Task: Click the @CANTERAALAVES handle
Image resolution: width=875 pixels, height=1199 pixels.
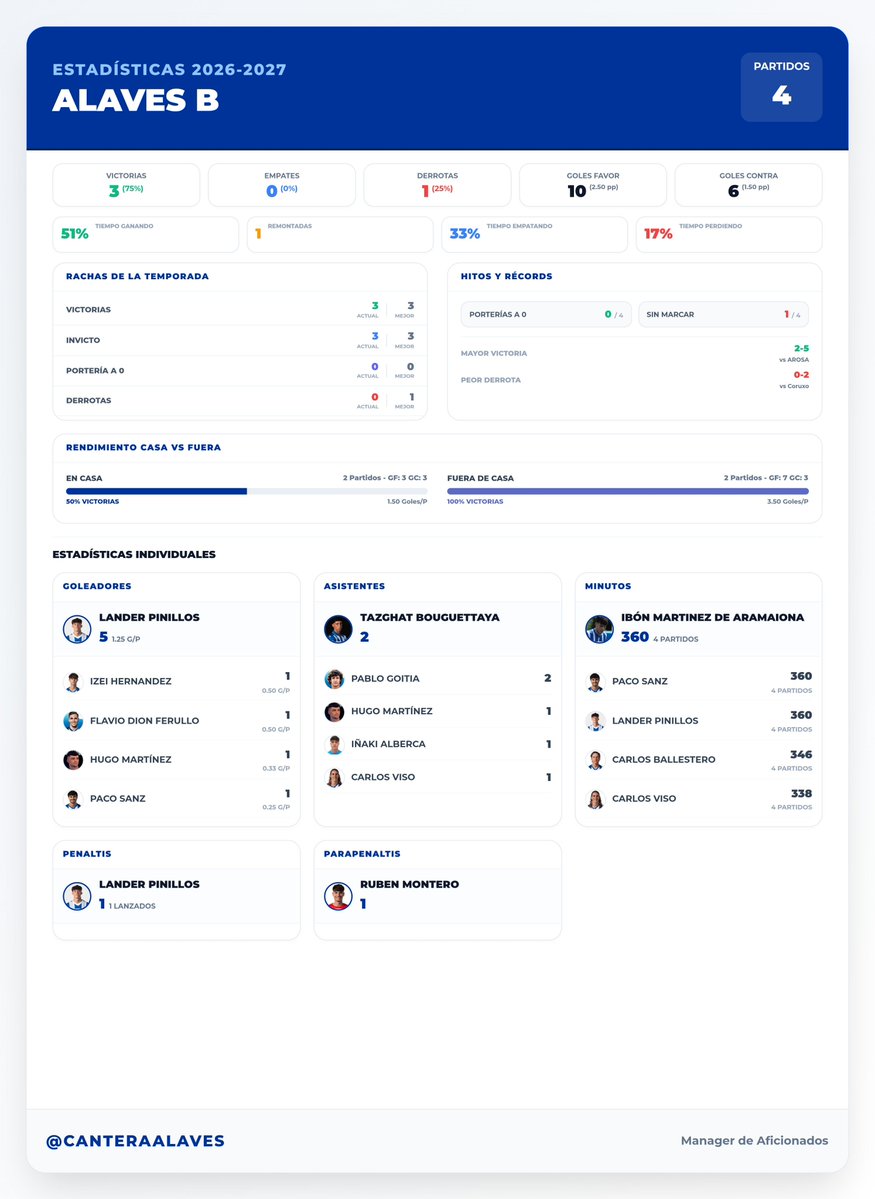Action: pyautogui.click(x=135, y=1141)
